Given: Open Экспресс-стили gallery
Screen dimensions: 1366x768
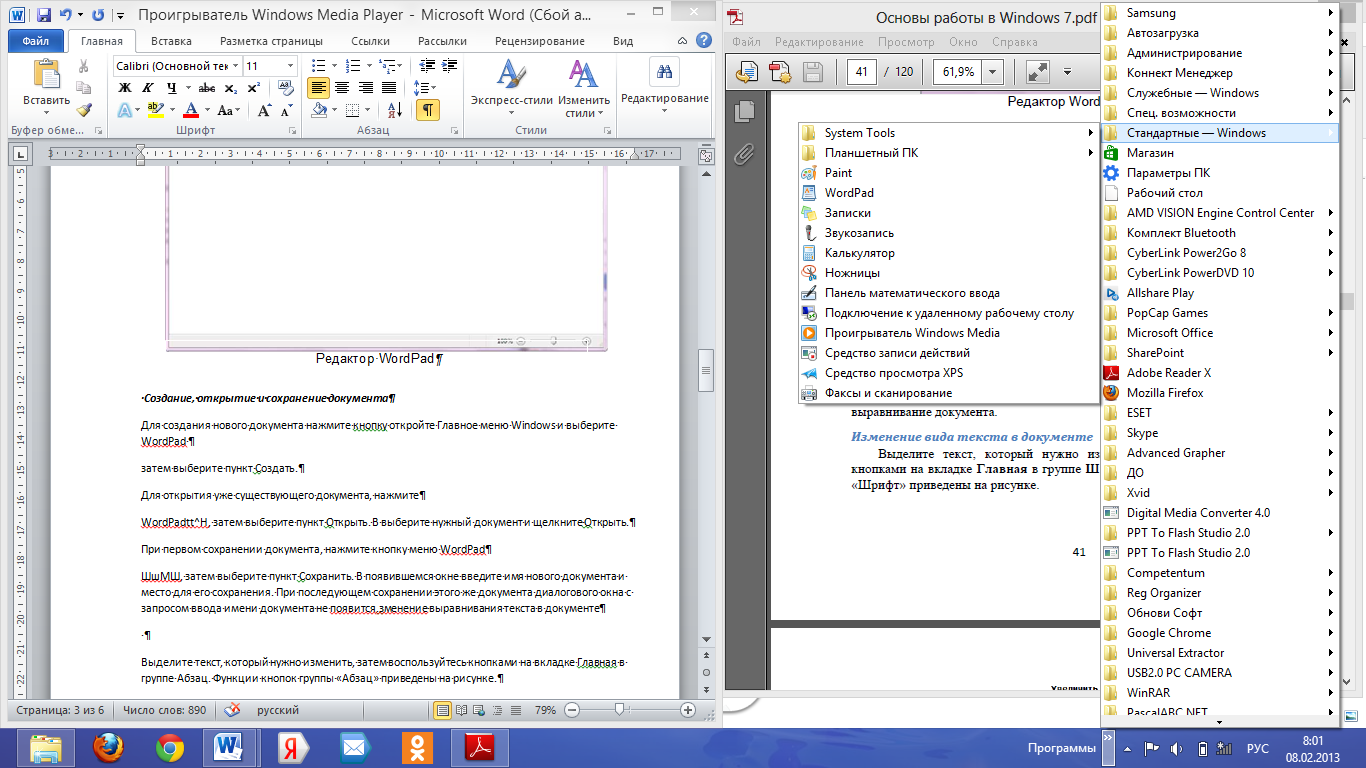Looking at the screenshot, I should (511, 88).
